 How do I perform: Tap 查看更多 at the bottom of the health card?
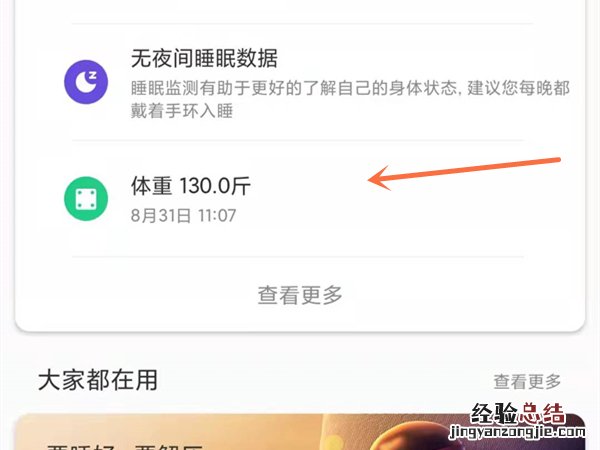coord(300,295)
